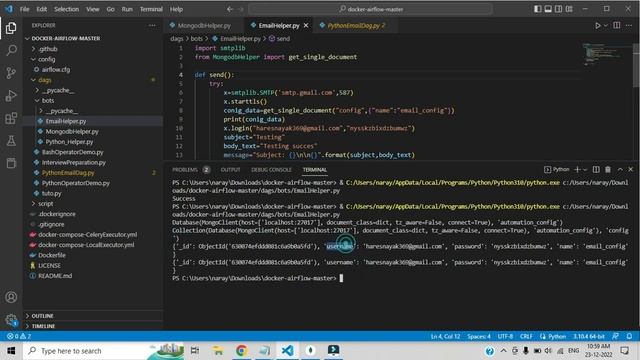
Task: Click Ln 4, Col 12 position indicator
Action: tap(445, 336)
